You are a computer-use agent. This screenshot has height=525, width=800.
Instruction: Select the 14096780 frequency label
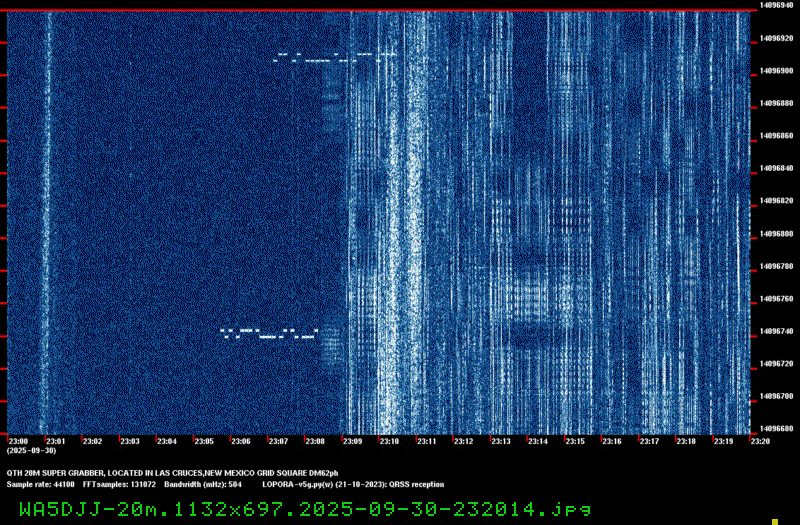click(776, 266)
